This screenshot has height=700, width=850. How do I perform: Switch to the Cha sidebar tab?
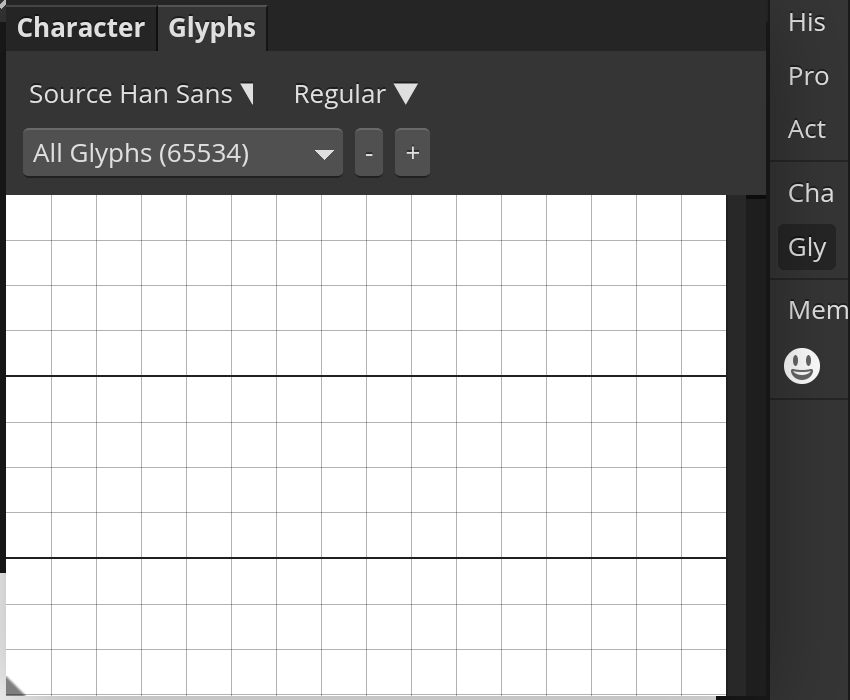coord(809,192)
